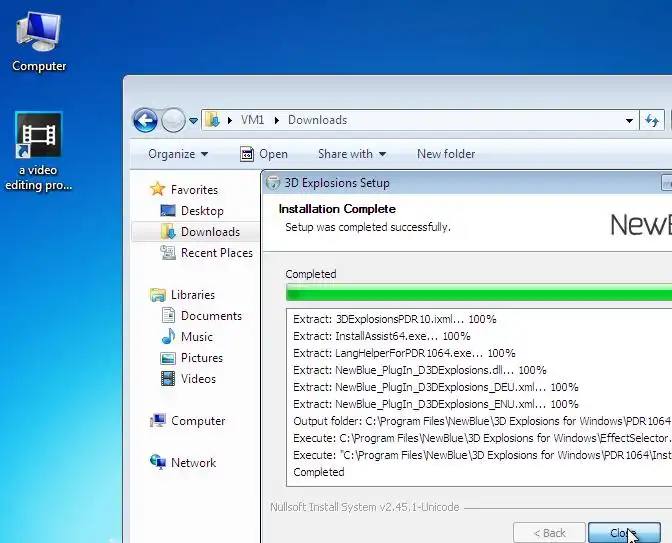Create a New folder
The width and height of the screenshot is (672, 543).
tap(446, 154)
